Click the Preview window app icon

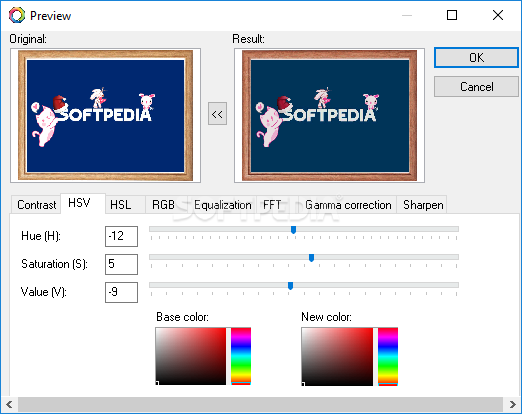[x=17, y=15]
